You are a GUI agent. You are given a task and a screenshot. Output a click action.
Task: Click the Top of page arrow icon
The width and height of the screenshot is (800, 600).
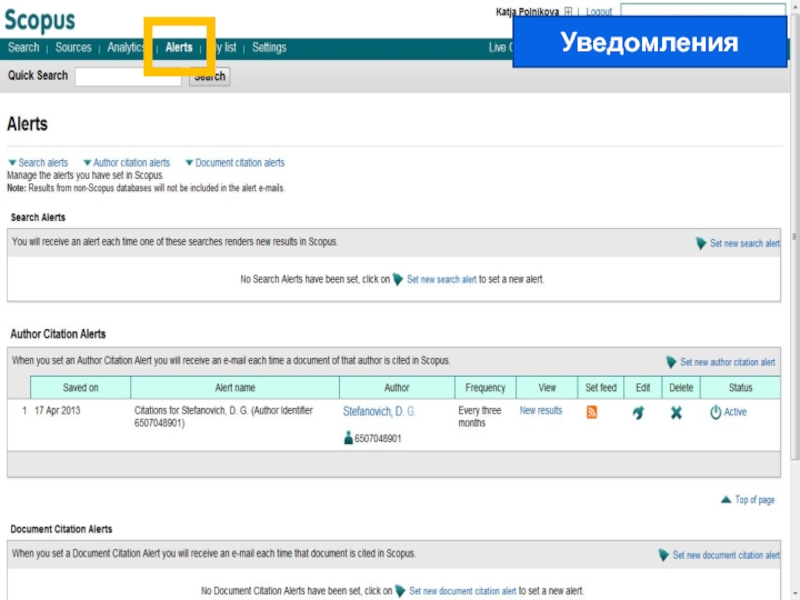click(x=726, y=499)
